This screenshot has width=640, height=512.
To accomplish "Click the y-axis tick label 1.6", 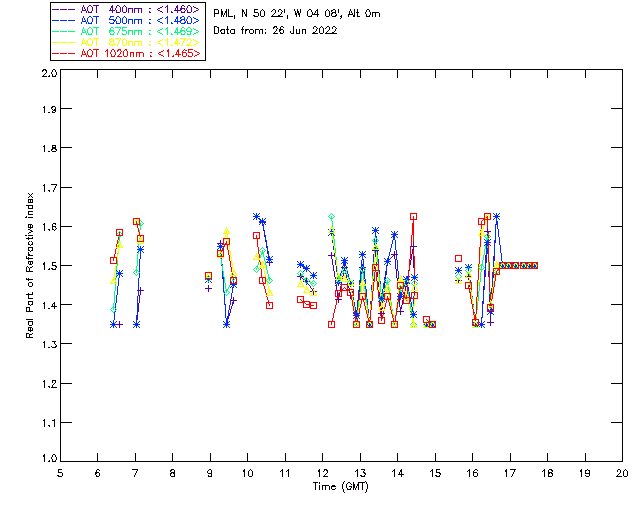I will tap(49, 227).
